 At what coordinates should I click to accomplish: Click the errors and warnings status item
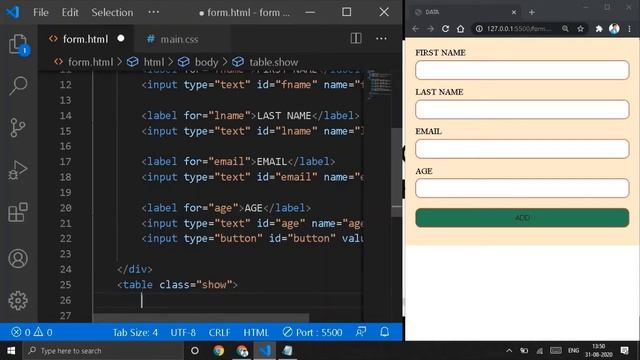[32, 332]
